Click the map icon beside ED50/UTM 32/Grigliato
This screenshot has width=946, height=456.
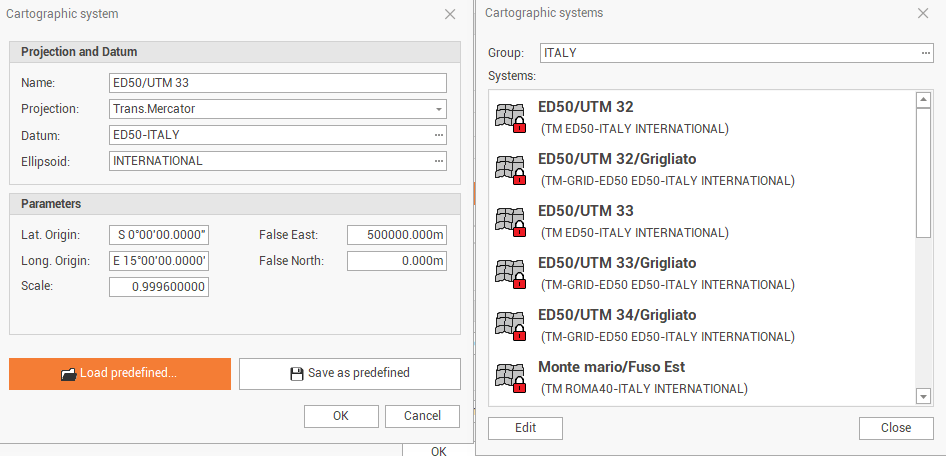click(510, 169)
